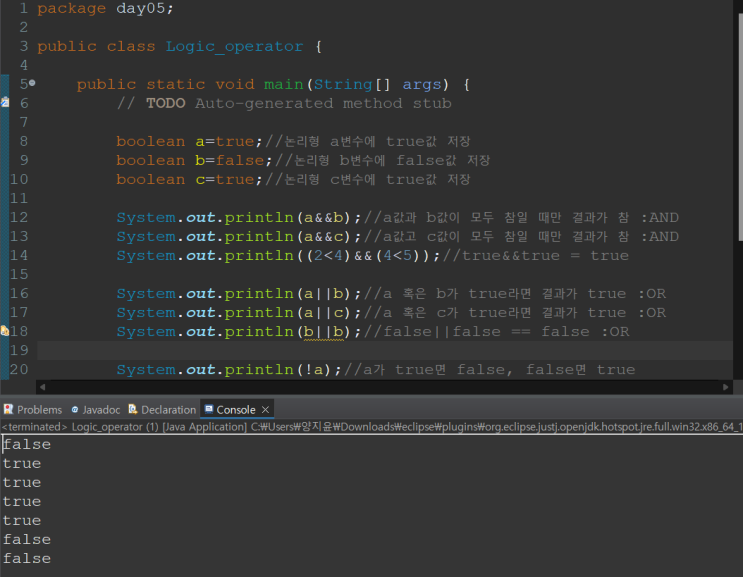Image resolution: width=743 pixels, height=577 pixels.
Task: Click println(!a) statement on line 20
Action: 229,370
